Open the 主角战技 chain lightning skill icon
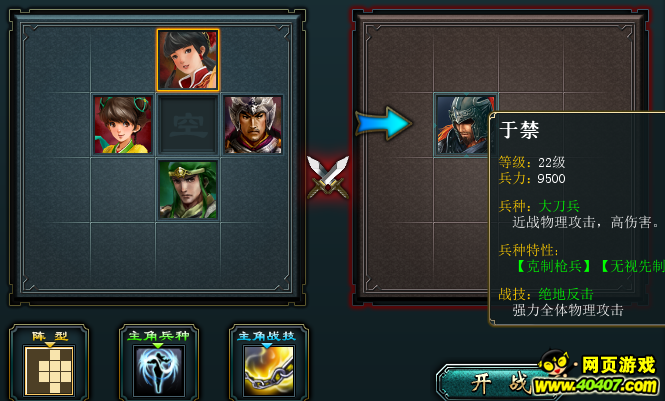The width and height of the screenshot is (665, 401). point(268,370)
